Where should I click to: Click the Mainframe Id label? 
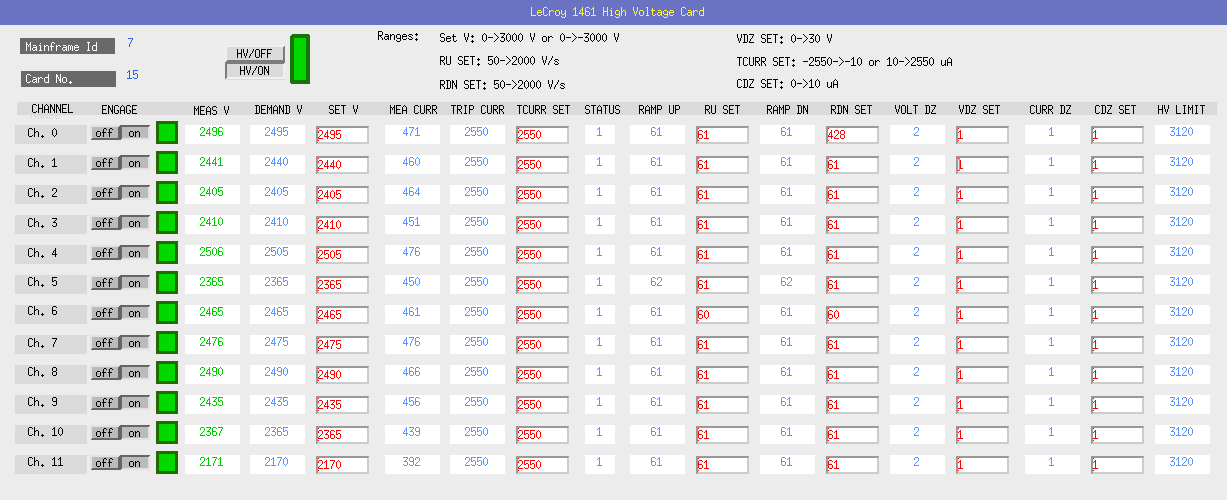pos(68,47)
